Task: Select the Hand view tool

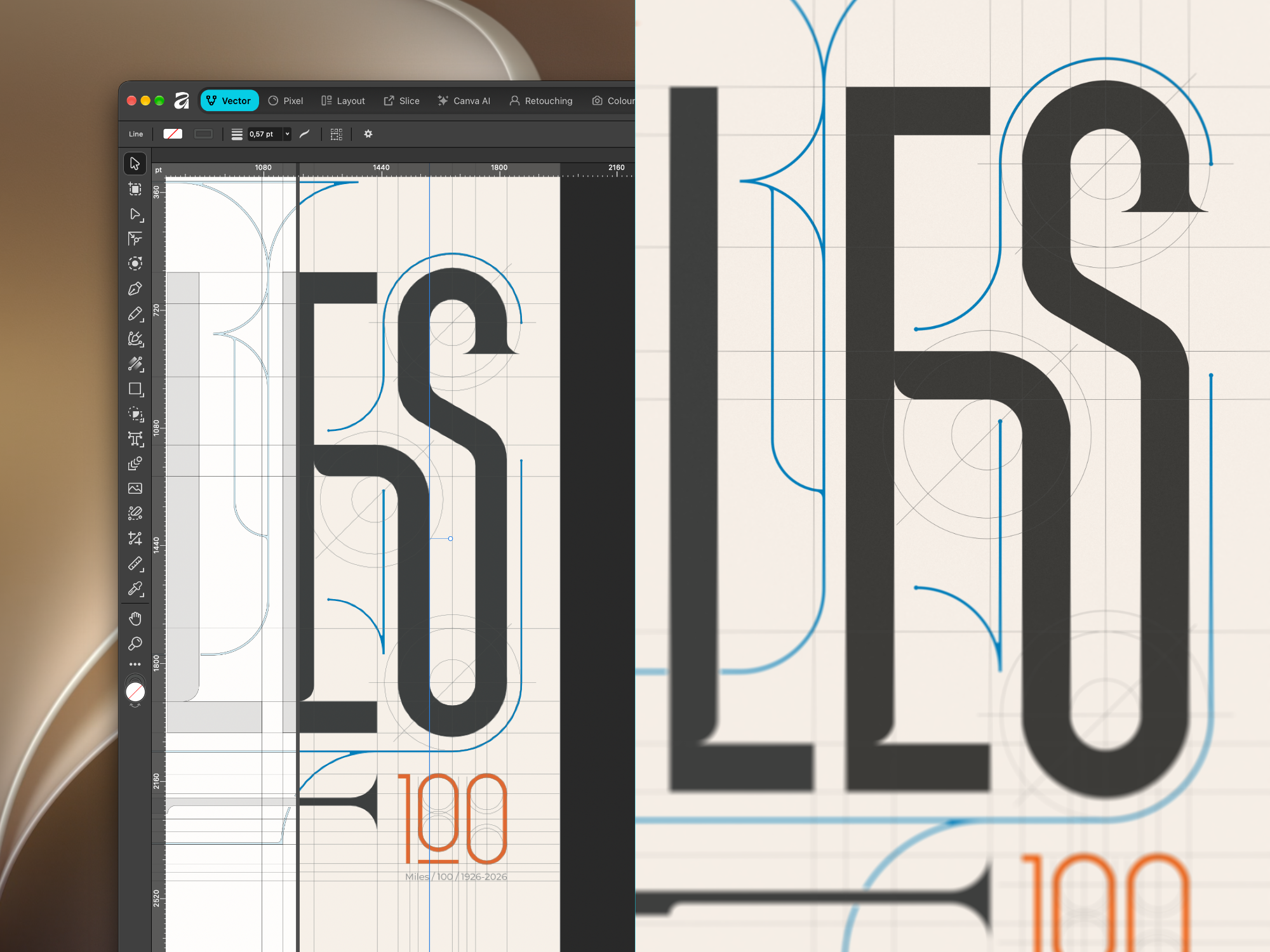Action: point(135,619)
